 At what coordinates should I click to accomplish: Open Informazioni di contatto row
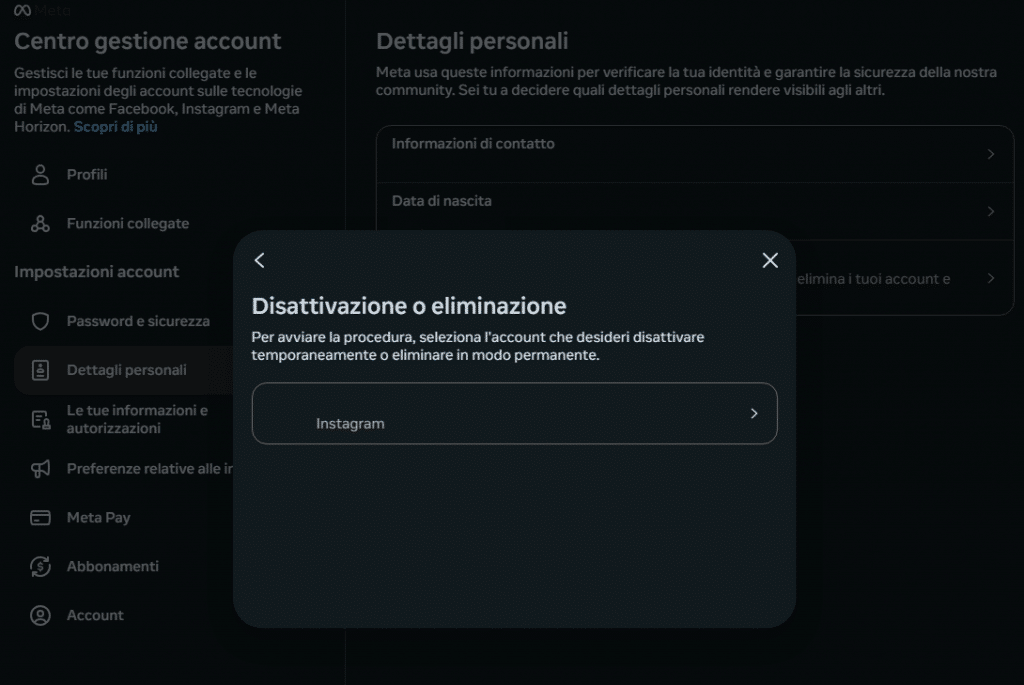tap(695, 154)
